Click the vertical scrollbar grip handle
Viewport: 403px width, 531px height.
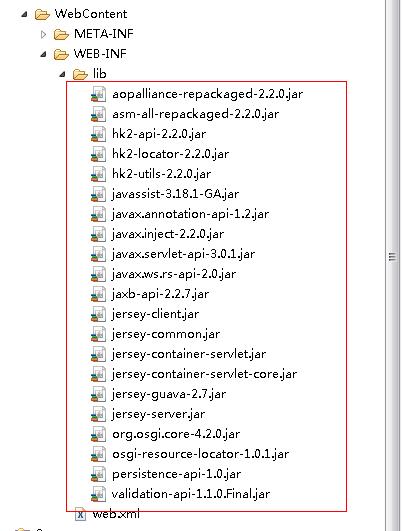pos(392,257)
